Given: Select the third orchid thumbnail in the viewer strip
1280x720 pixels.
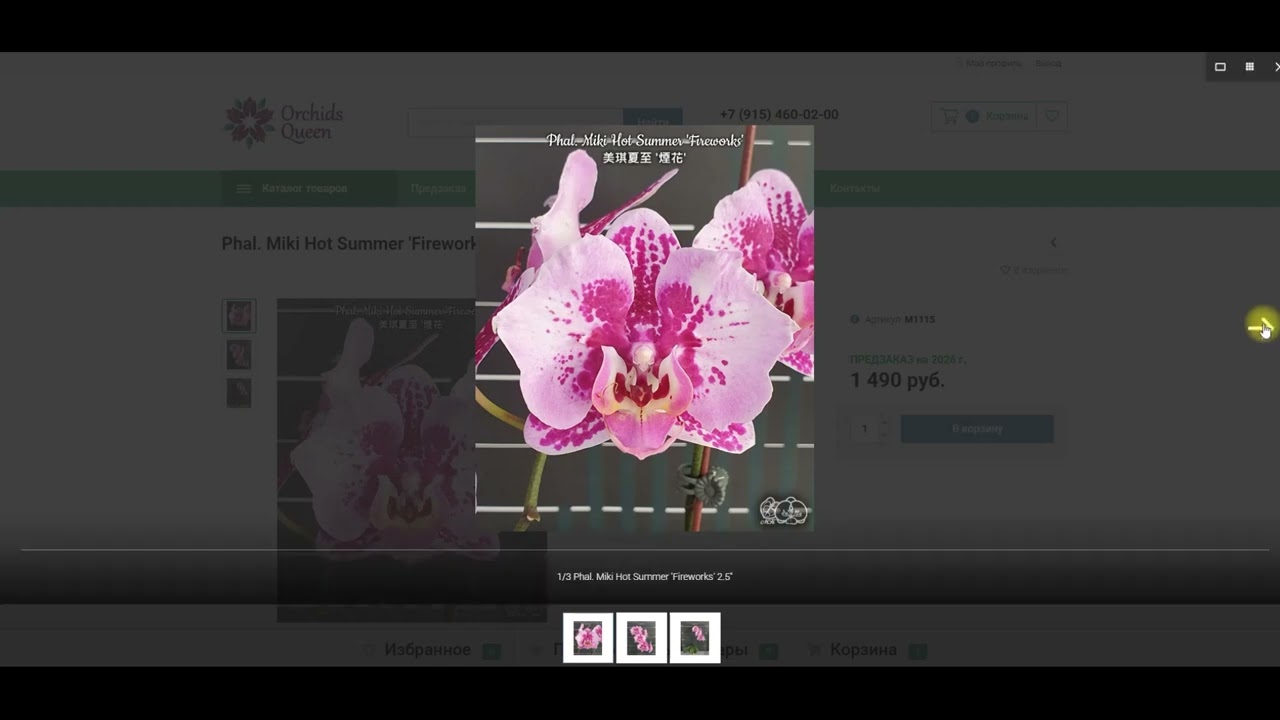Looking at the screenshot, I should [x=695, y=637].
